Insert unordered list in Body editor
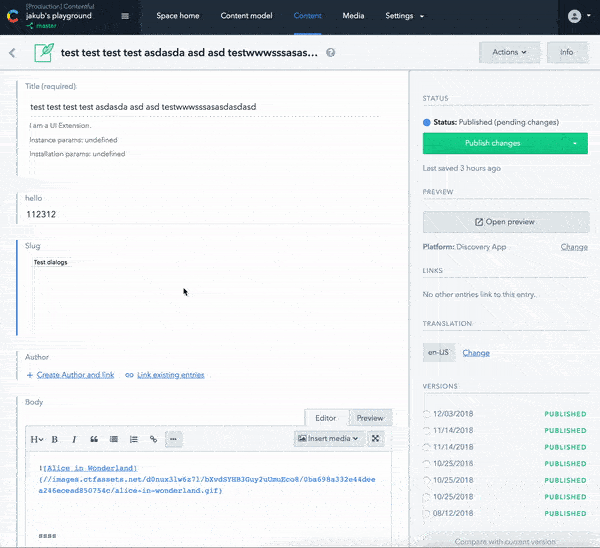The height and width of the screenshot is (548, 600). click(114, 439)
